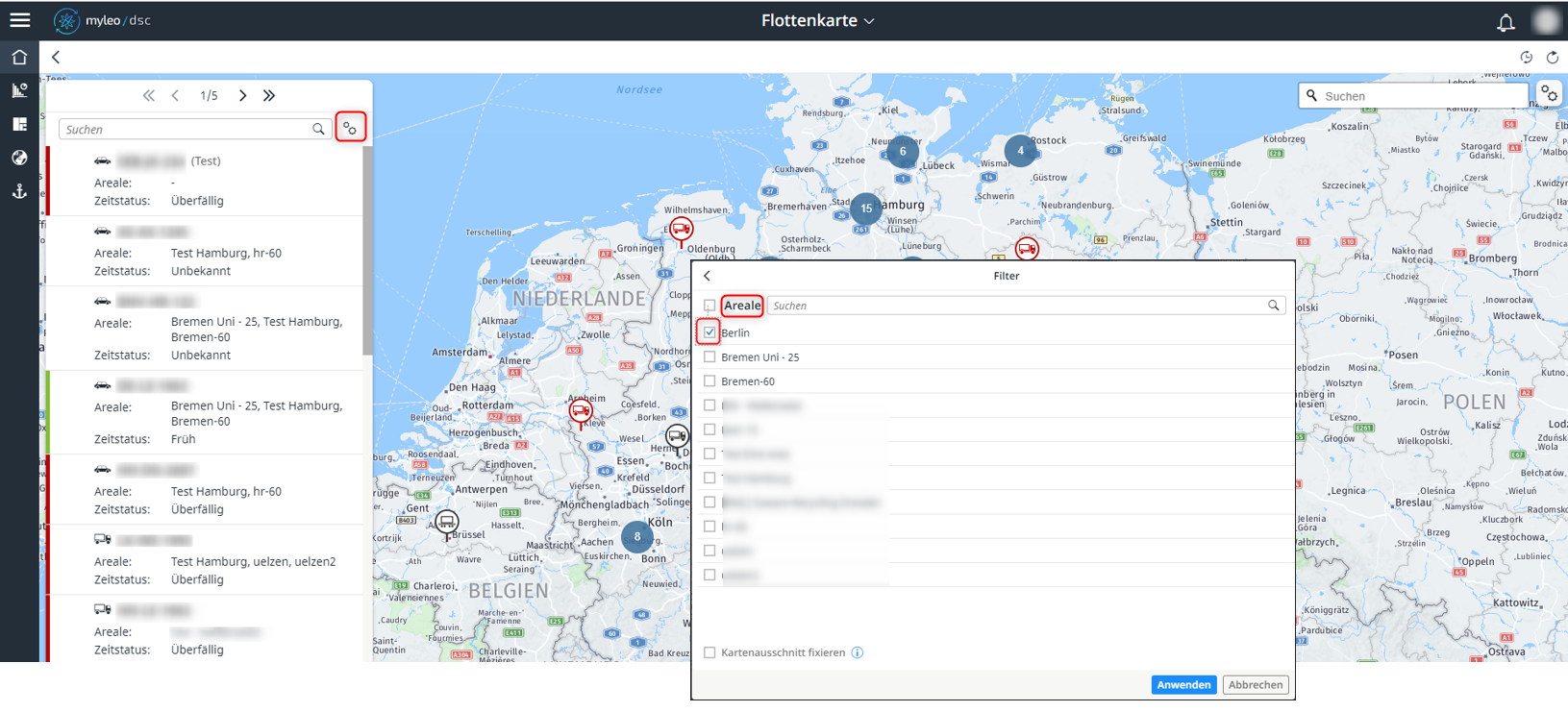Open the user profile avatar
Screen dimensions: 1568x712
pos(1546,20)
